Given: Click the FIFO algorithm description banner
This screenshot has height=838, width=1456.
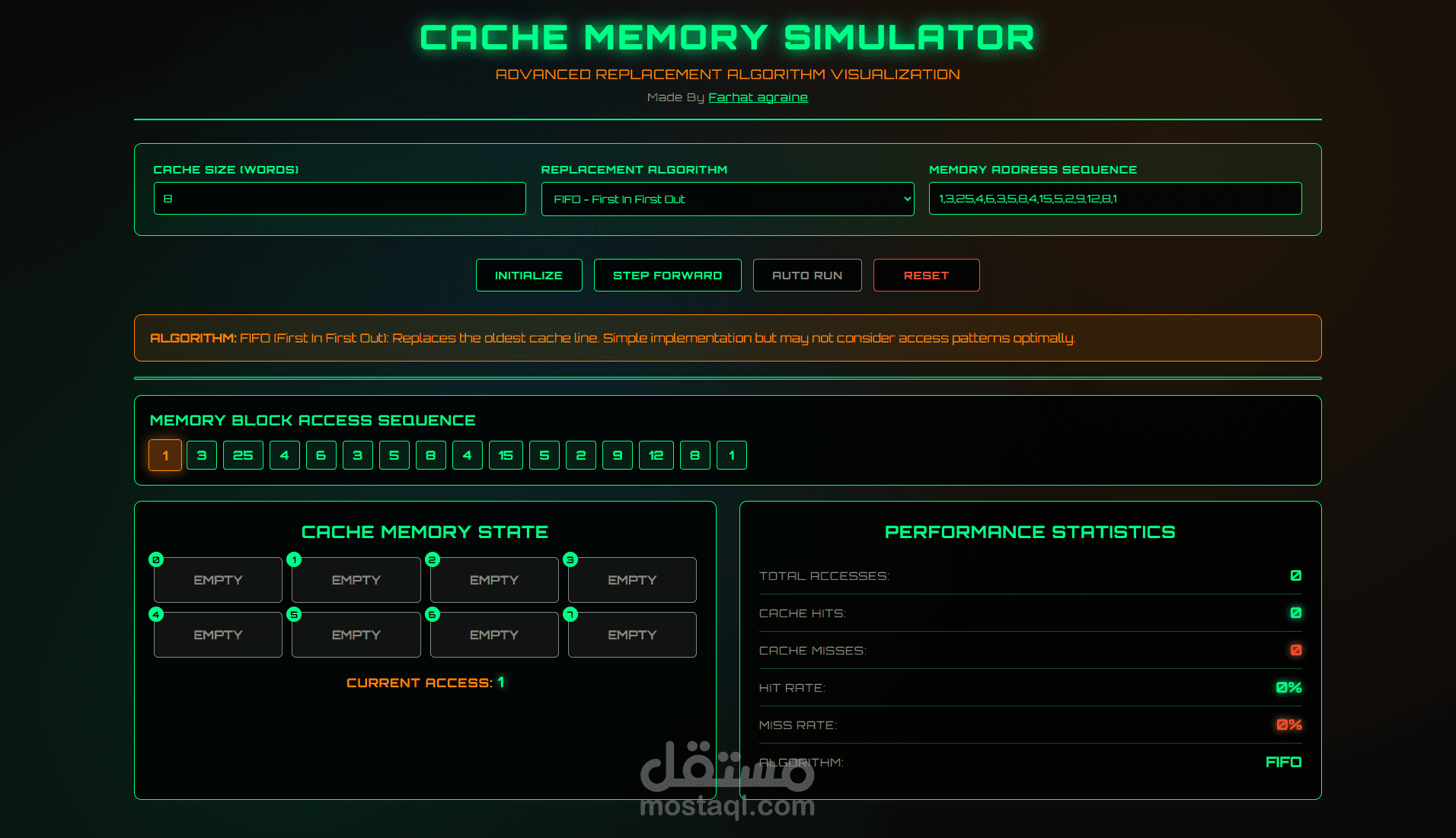Looking at the screenshot, I should (727, 338).
